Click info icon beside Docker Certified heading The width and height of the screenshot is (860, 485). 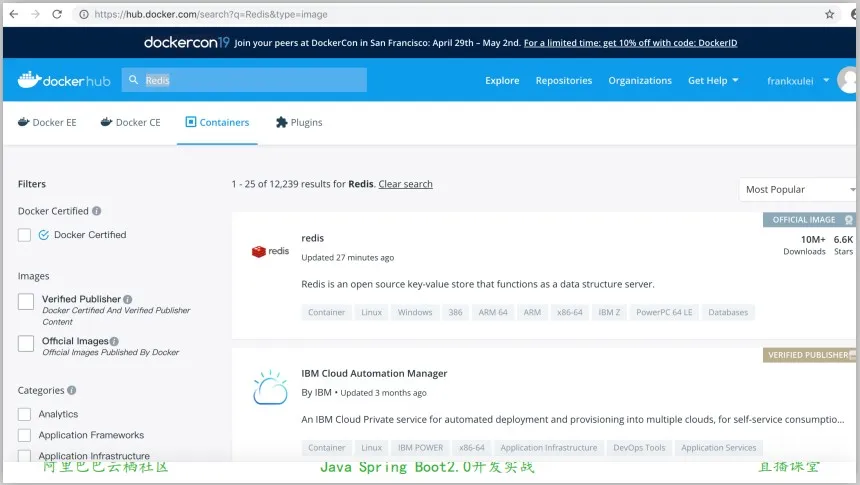point(97,211)
